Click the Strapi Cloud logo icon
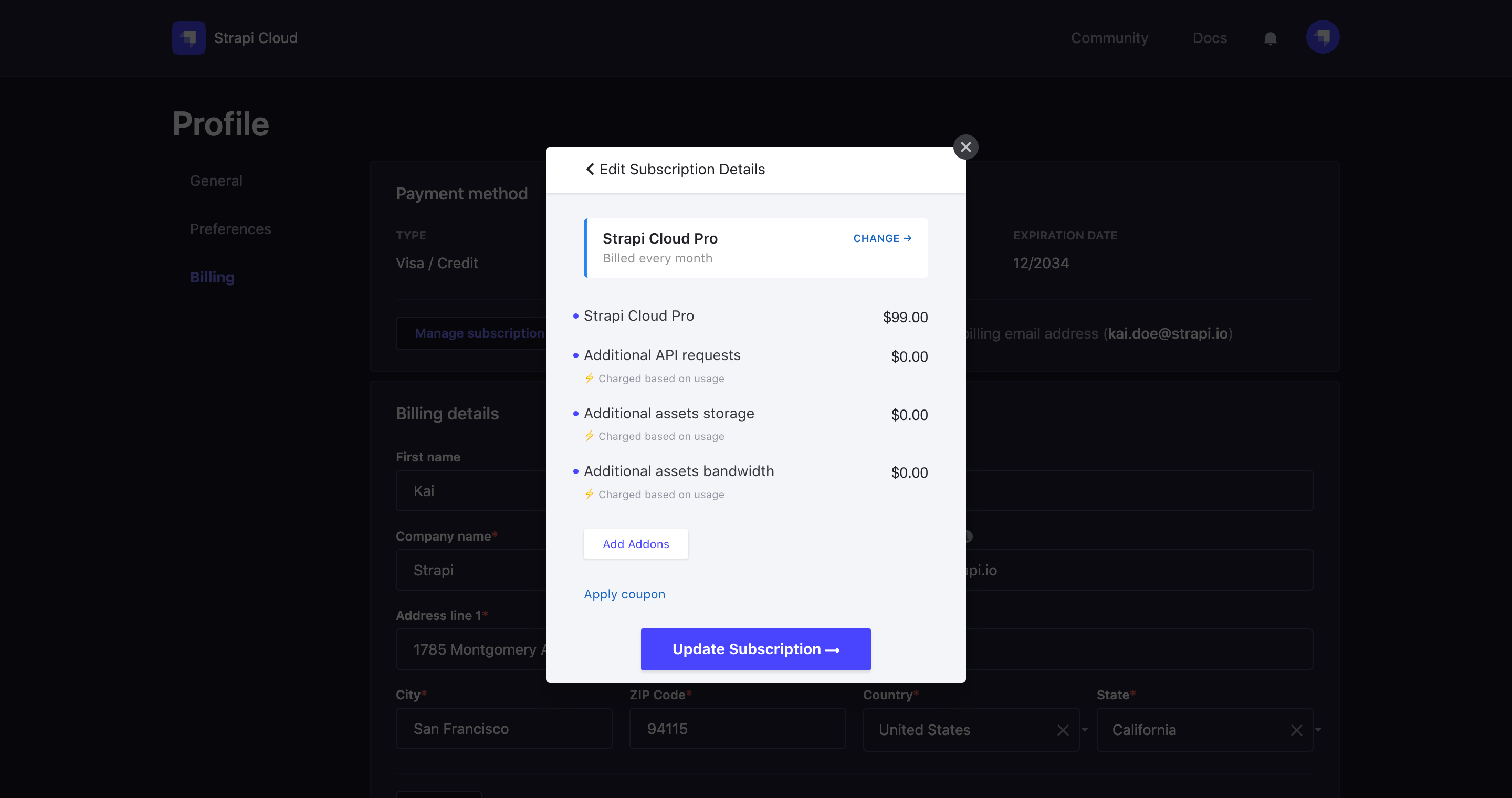1512x798 pixels. (188, 38)
